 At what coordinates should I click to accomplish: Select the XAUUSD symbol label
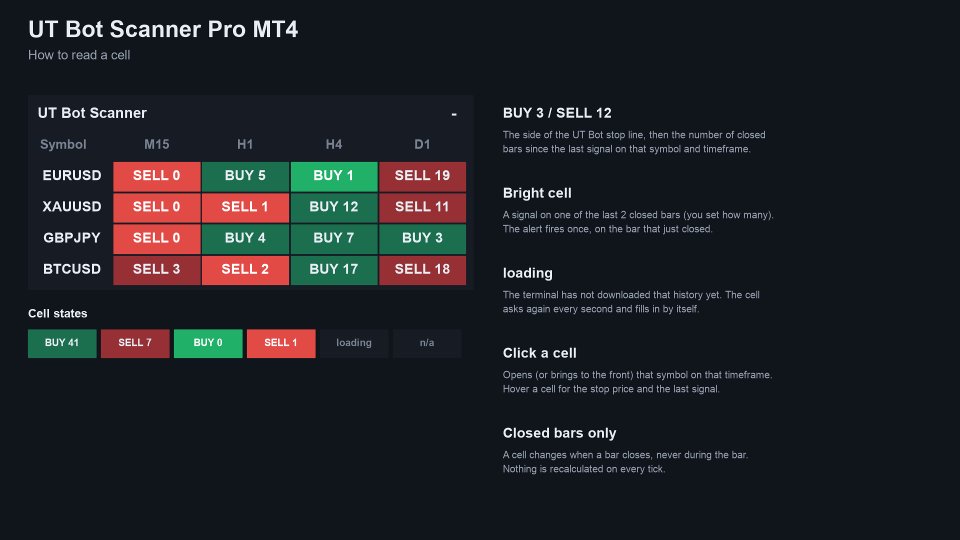point(72,207)
